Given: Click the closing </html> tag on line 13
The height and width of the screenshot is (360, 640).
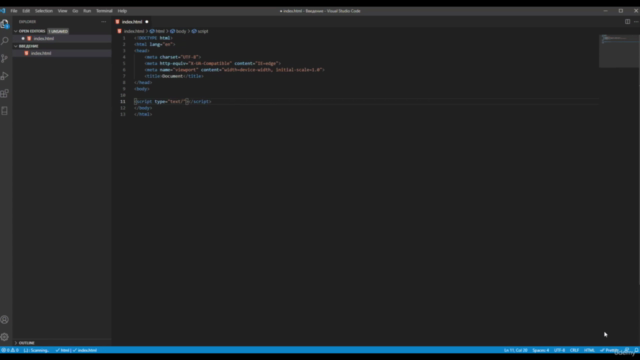Looking at the screenshot, I should [143, 114].
